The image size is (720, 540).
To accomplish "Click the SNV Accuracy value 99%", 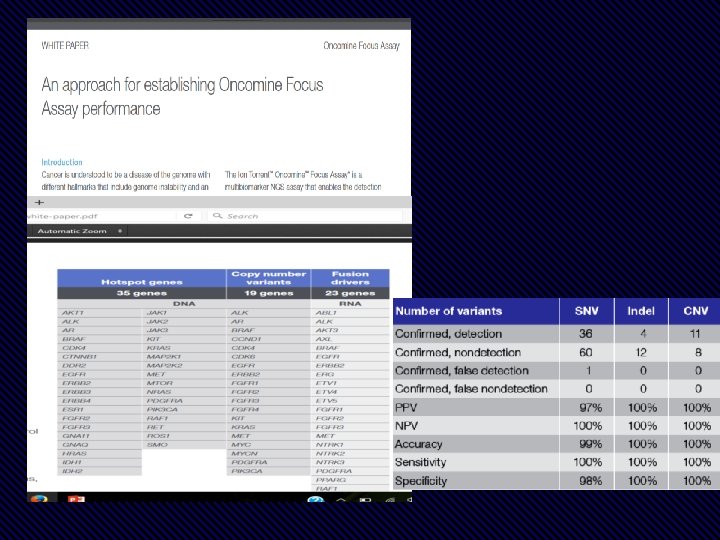I will point(591,444).
